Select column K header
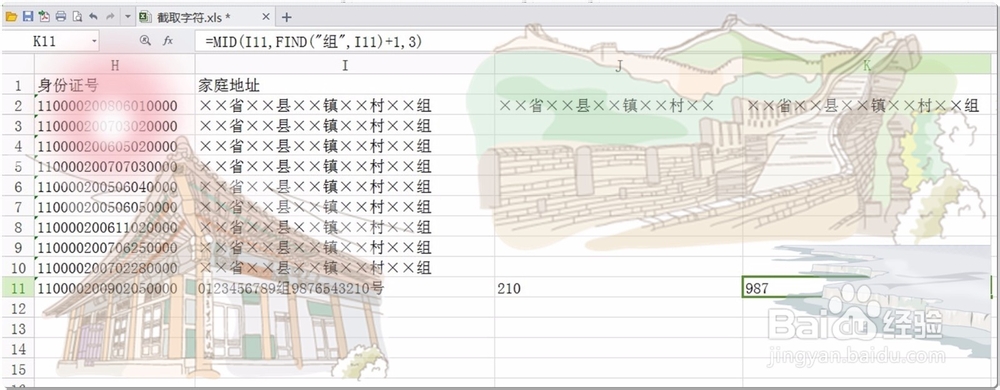Image resolution: width=1000 pixels, height=390 pixels. click(867, 65)
